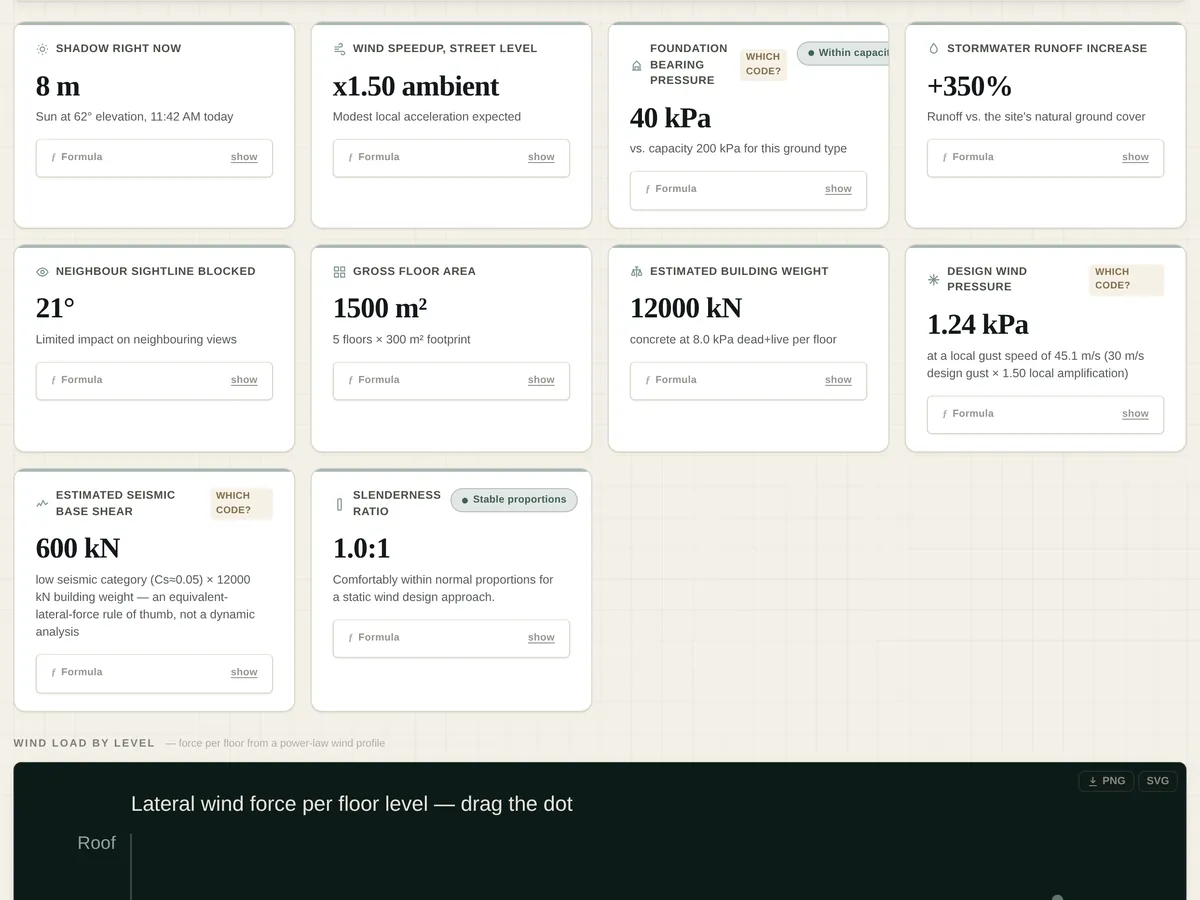The height and width of the screenshot is (900, 1200).
Task: Click the Within capacity status badge
Action: 843,53
